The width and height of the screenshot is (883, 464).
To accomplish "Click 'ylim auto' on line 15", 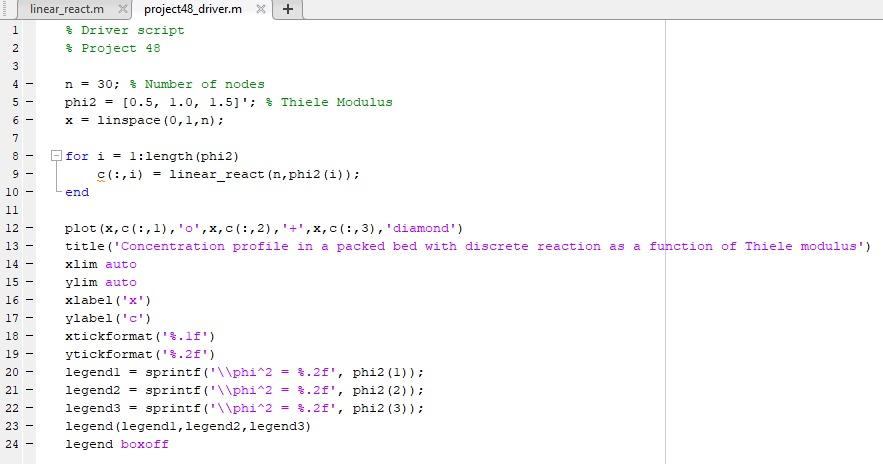I will click(101, 283).
